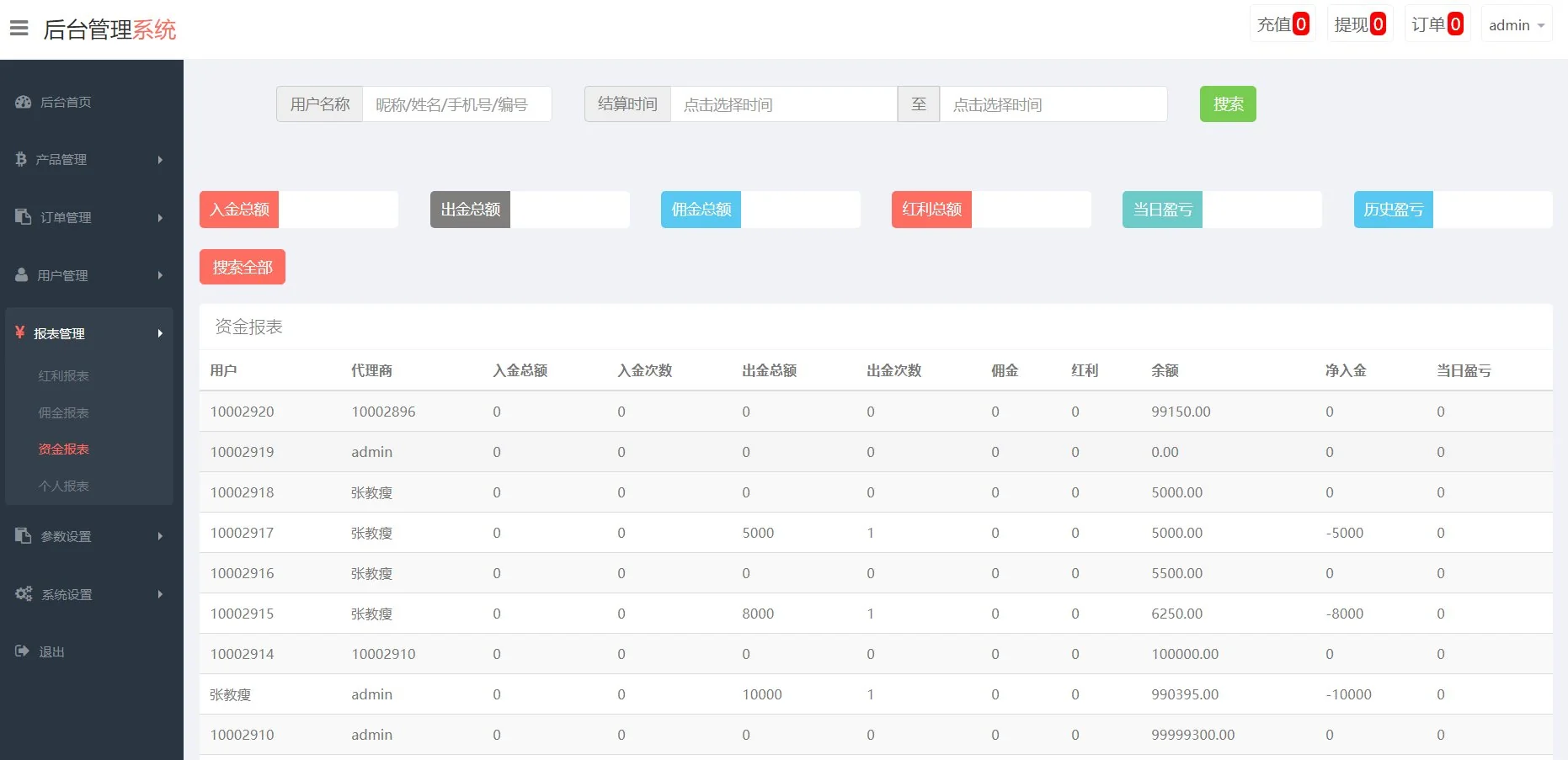
Task: Click the document icon beside 订单管理
Action: 23,217
